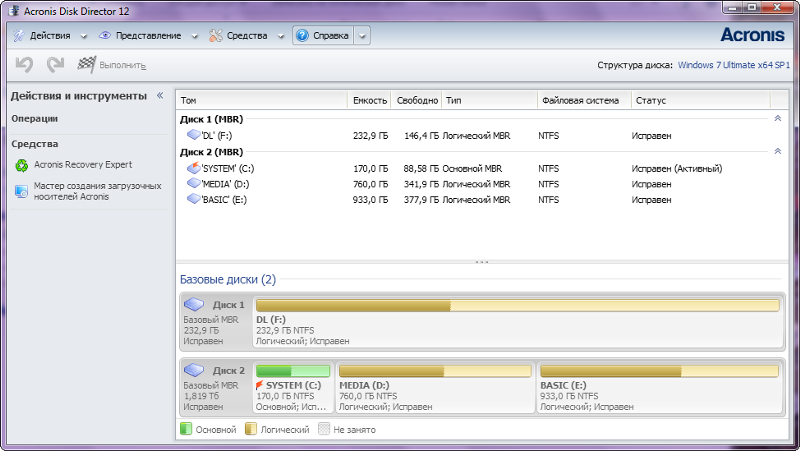800x451 pixels.
Task: Sort by the Файловая система column header
Action: (584, 101)
